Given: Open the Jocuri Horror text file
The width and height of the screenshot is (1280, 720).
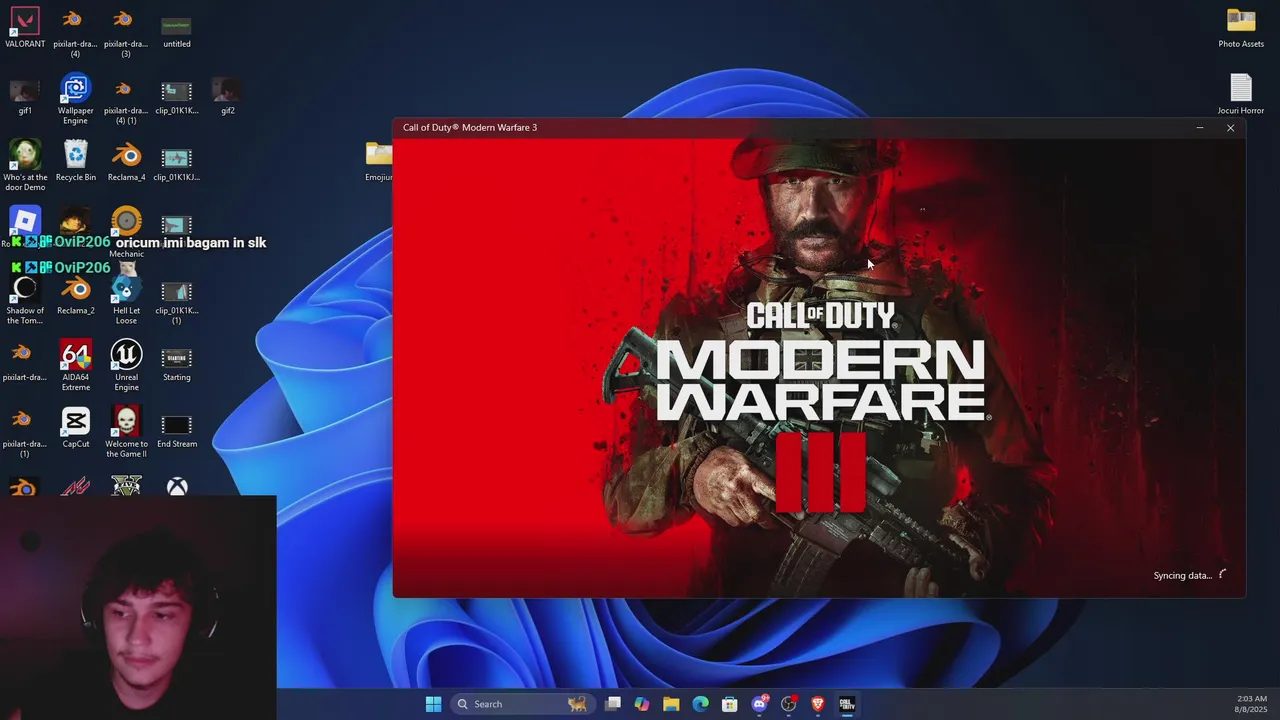Looking at the screenshot, I should 1241,95.
